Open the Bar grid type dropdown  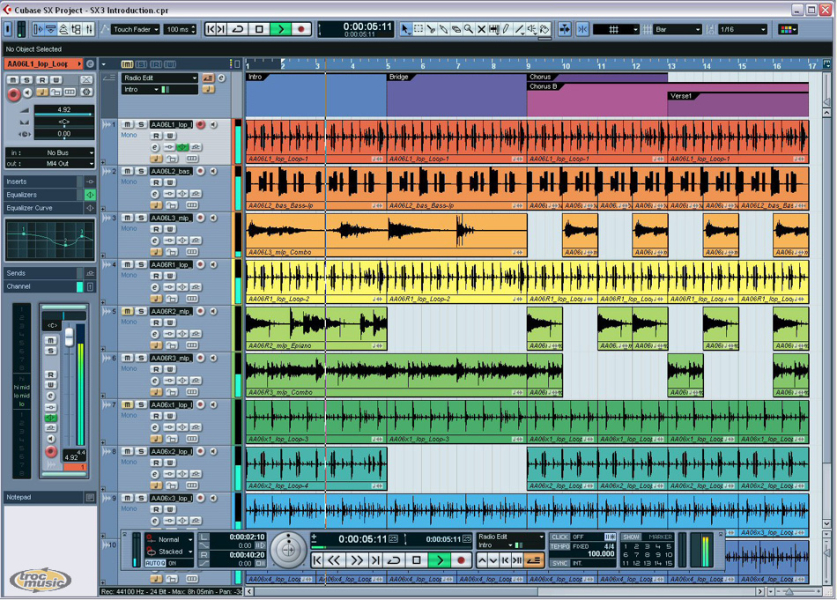pos(677,29)
